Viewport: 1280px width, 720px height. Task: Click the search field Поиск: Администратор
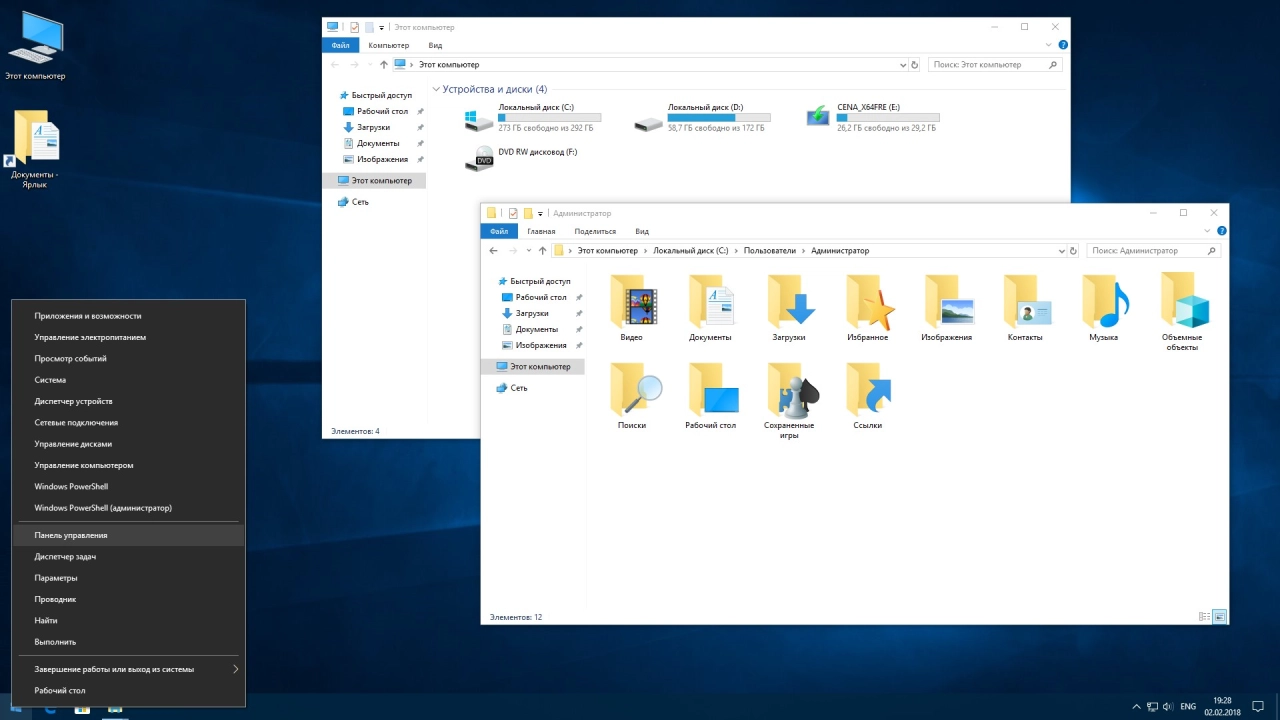tap(1154, 251)
